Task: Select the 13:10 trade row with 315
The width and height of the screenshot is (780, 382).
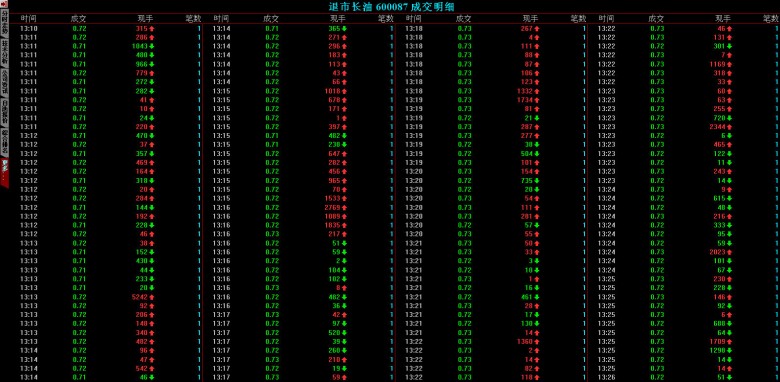Action: (x=110, y=28)
